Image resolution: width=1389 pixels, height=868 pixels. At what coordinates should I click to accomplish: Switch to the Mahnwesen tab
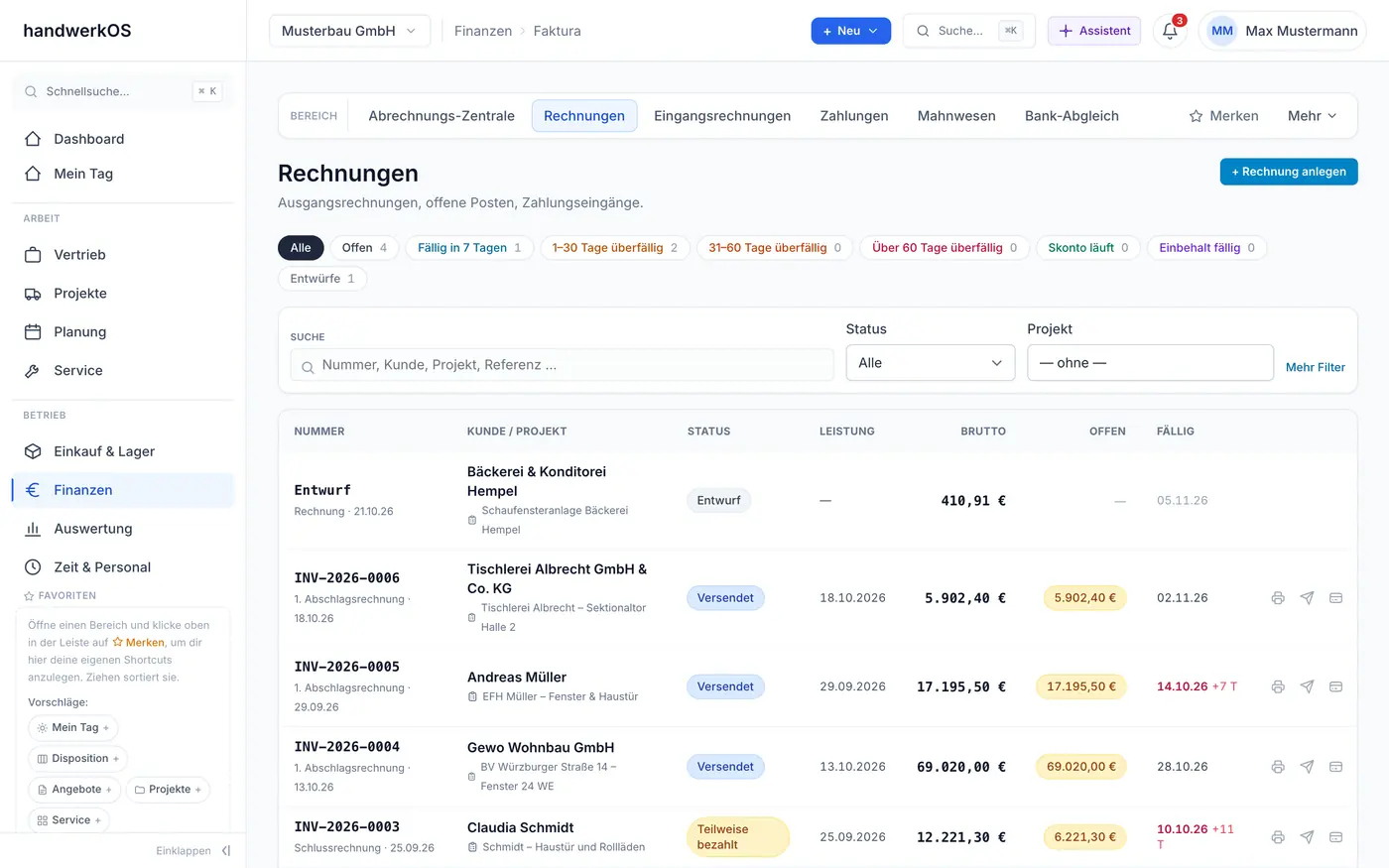point(956,116)
